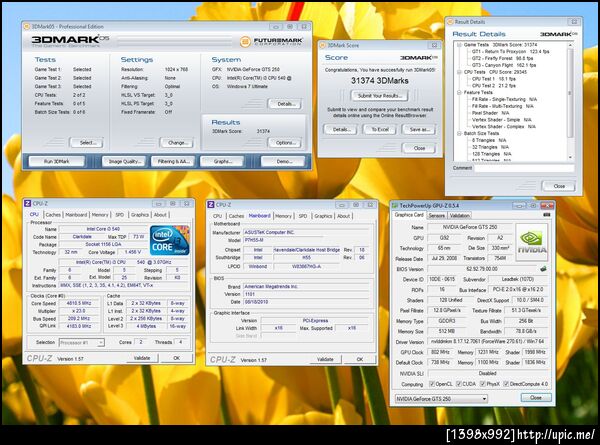600x445 pixels.
Task: Select the Pixel Shader N/A row
Action: (490, 113)
